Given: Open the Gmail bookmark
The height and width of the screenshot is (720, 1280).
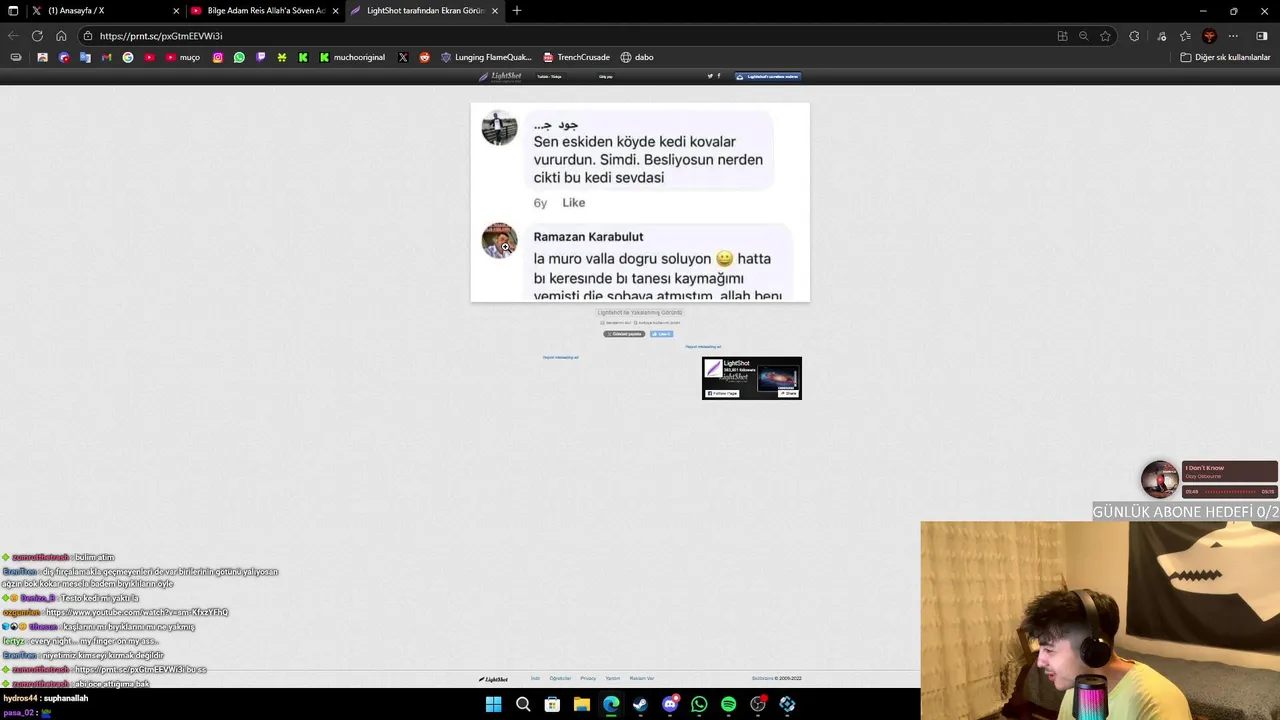Looking at the screenshot, I should pos(107,57).
